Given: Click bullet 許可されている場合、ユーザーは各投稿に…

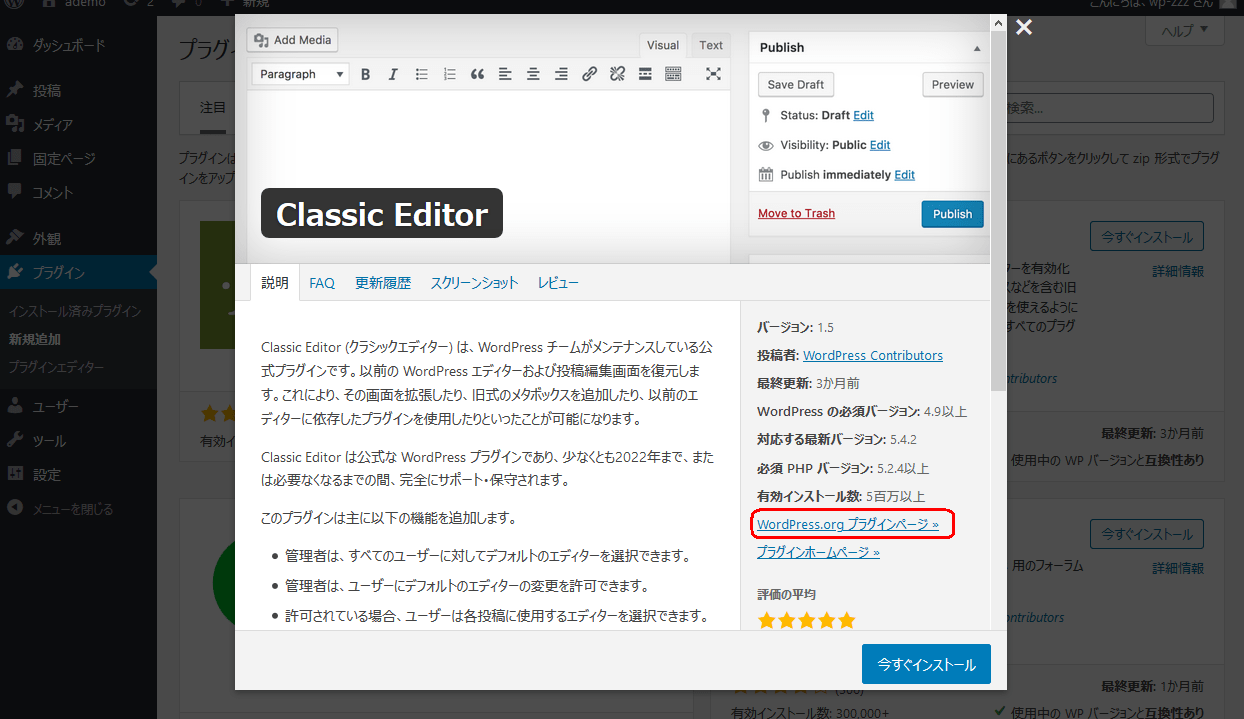Looking at the screenshot, I should coord(497,616).
